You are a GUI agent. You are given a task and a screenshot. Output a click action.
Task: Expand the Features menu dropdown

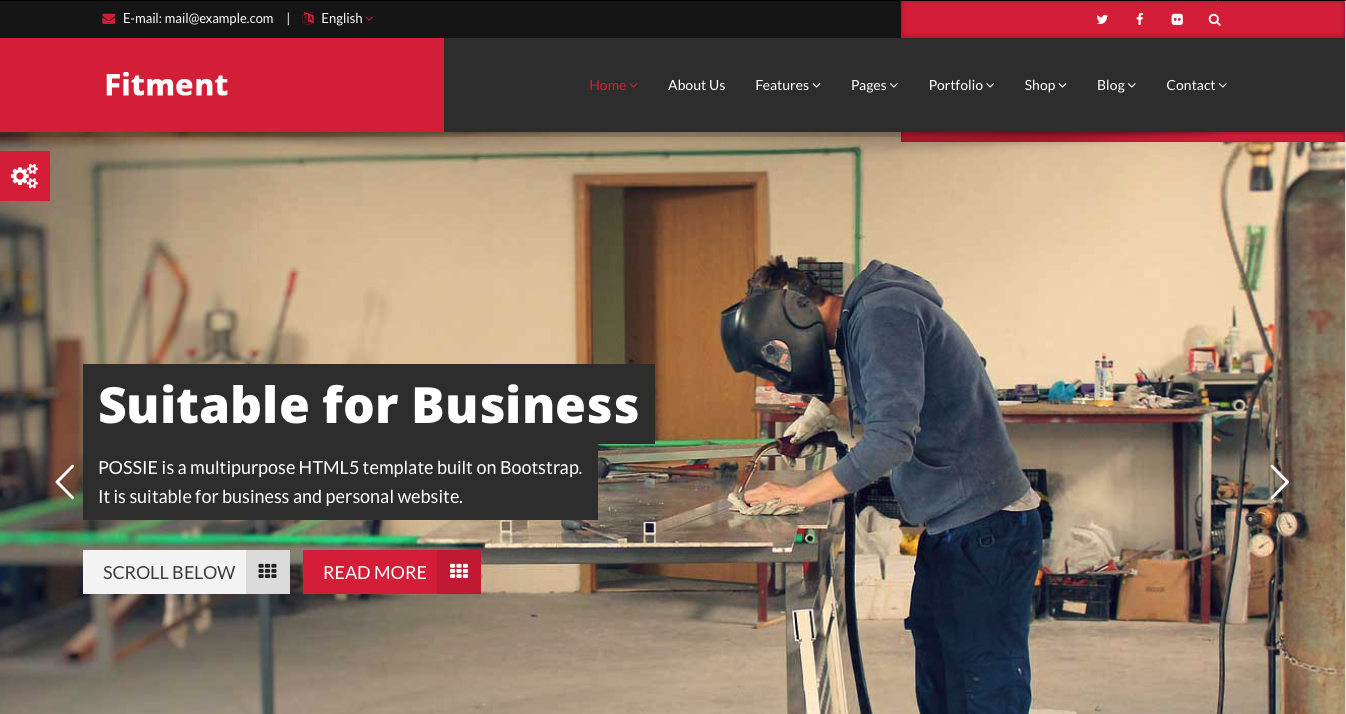coord(788,85)
